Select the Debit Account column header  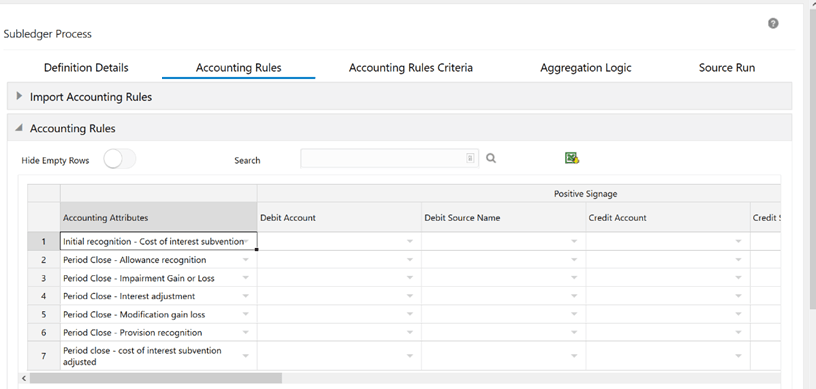339,218
